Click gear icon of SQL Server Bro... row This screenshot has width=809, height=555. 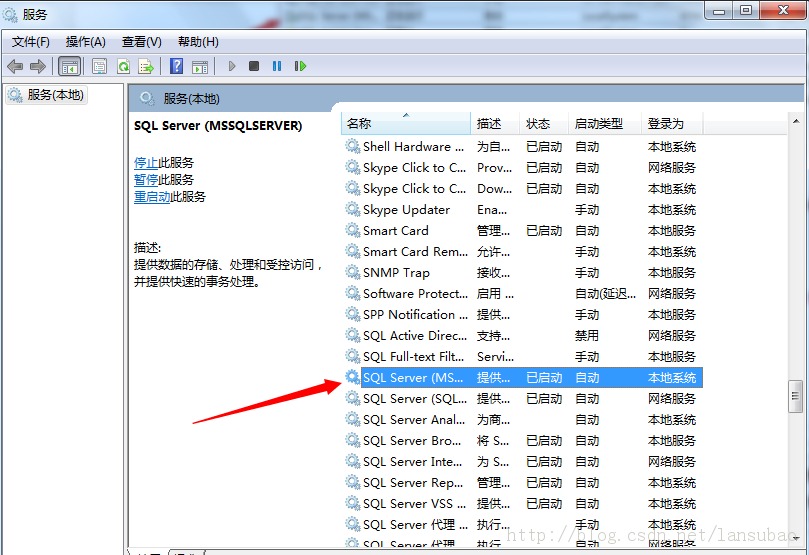point(353,440)
